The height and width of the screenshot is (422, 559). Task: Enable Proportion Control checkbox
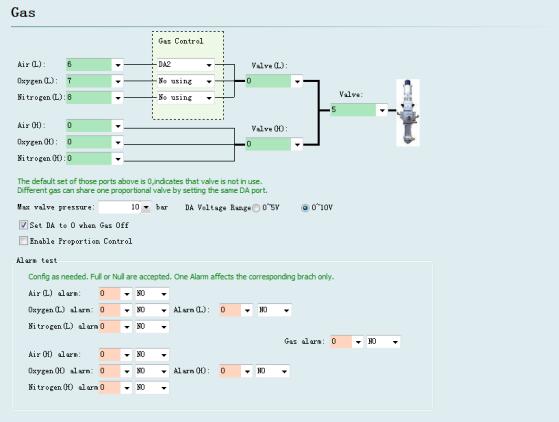pos(23,241)
